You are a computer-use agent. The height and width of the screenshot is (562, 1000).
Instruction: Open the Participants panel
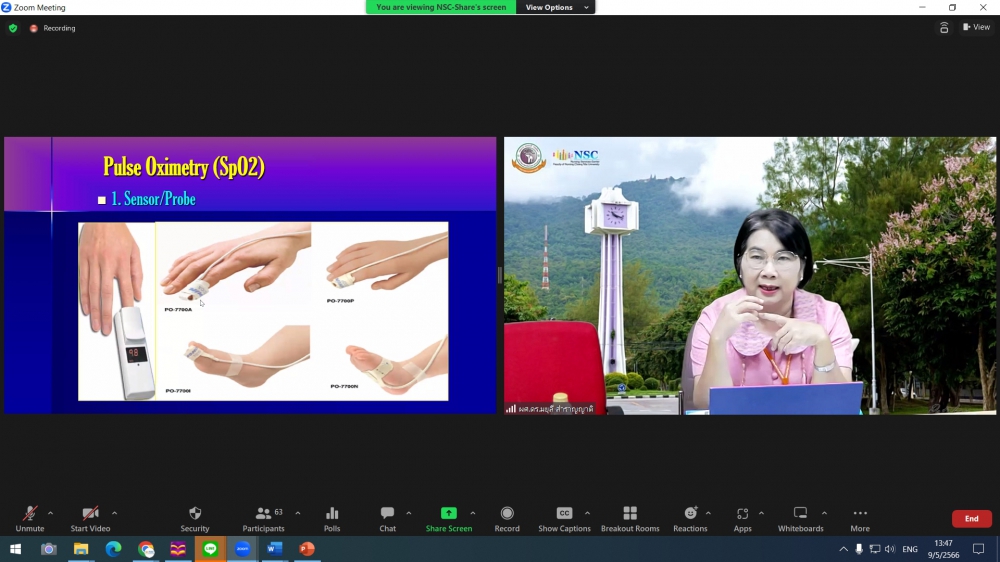(263, 518)
